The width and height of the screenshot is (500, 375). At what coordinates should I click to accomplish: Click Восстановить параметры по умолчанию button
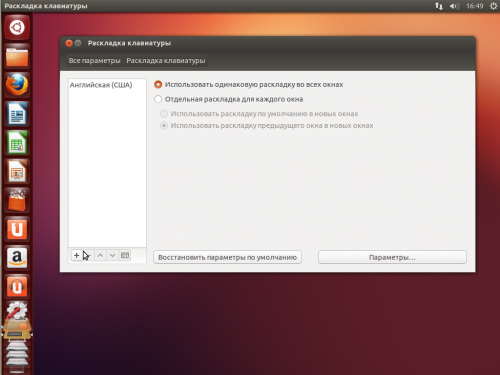tap(227, 257)
